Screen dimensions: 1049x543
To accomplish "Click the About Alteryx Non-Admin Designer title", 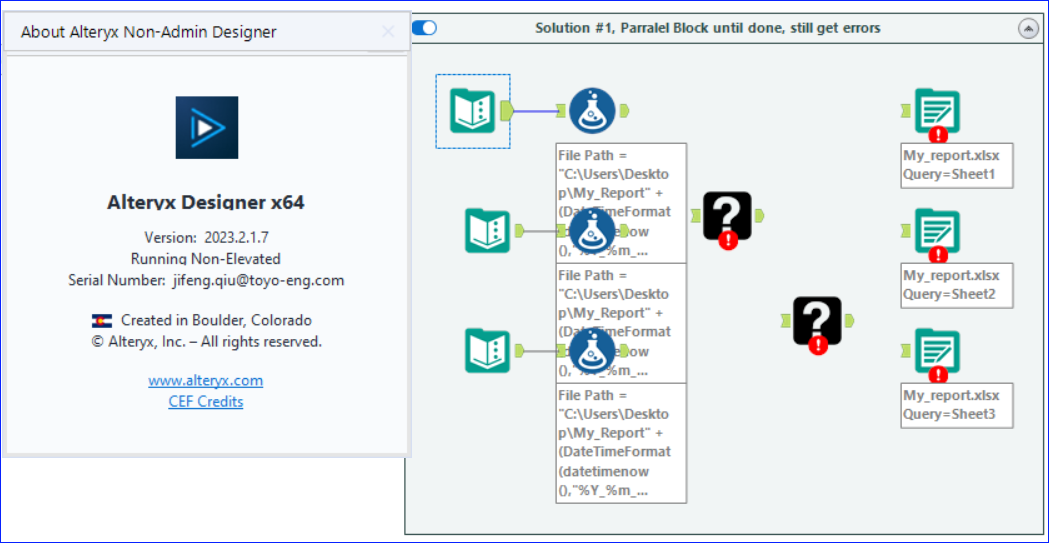I will coord(149,31).
